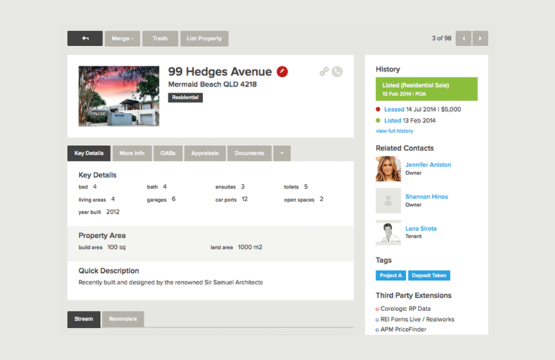Go to previous property record arrow
The image size is (555, 360).
coord(463,38)
